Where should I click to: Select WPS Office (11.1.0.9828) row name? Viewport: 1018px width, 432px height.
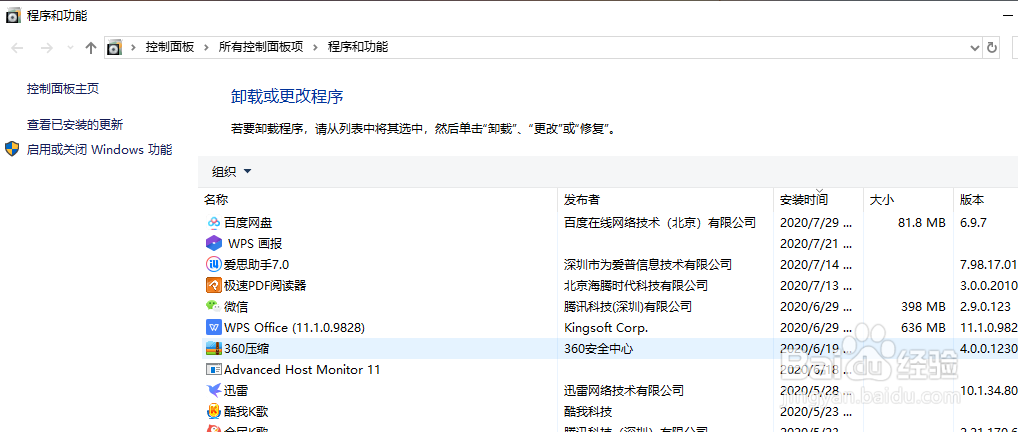coord(294,327)
